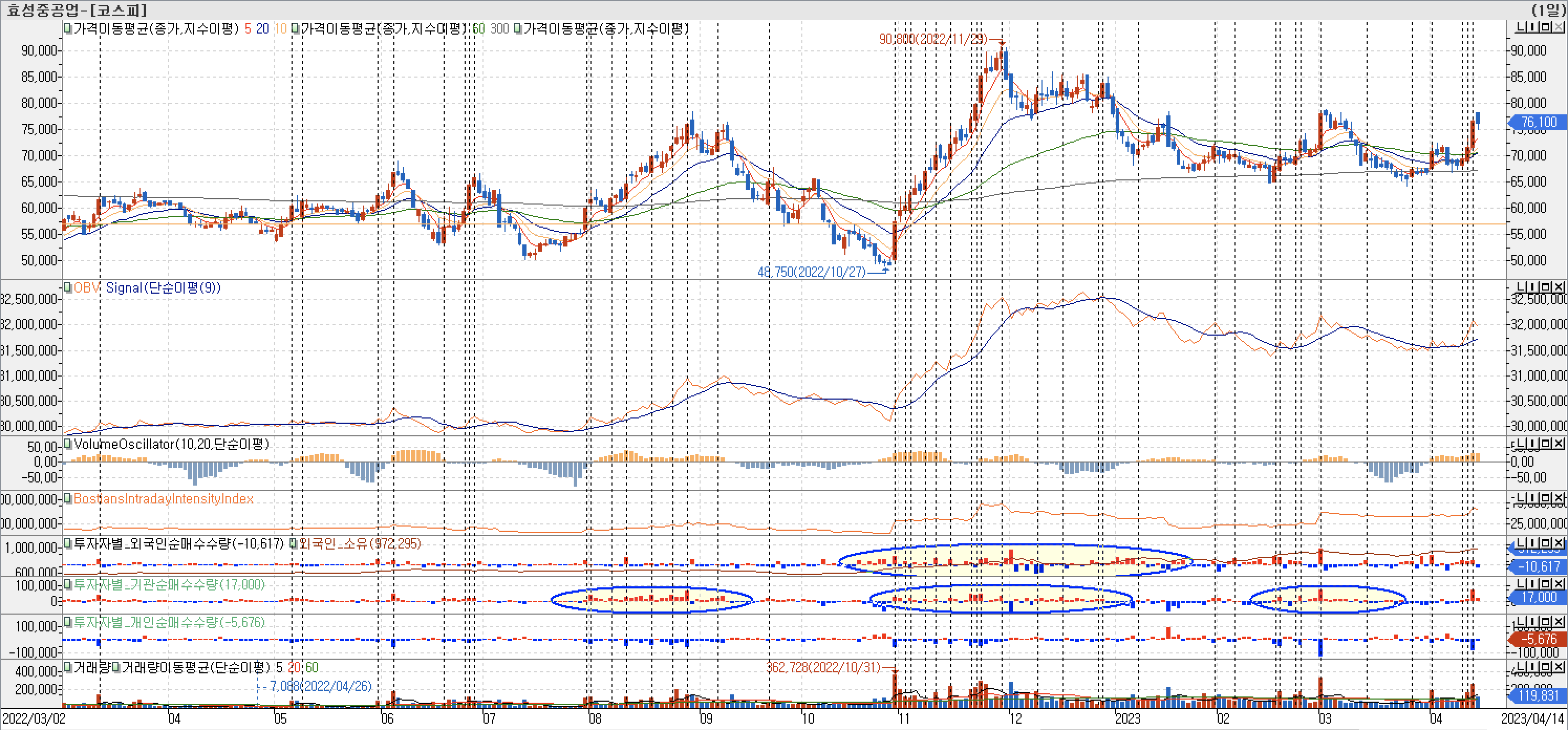Click the blue 20 moving-average color label
The height and width of the screenshot is (730, 1568).
coord(262,29)
